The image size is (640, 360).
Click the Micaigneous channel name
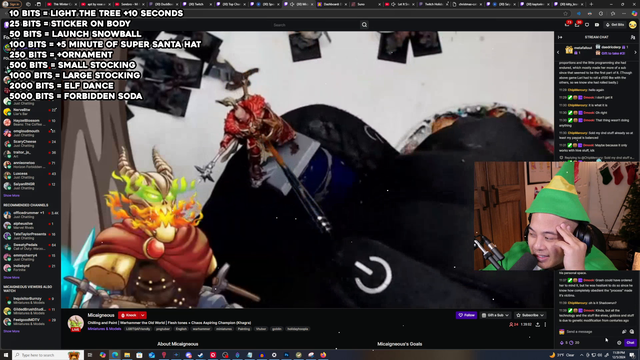pyautogui.click(x=101, y=315)
